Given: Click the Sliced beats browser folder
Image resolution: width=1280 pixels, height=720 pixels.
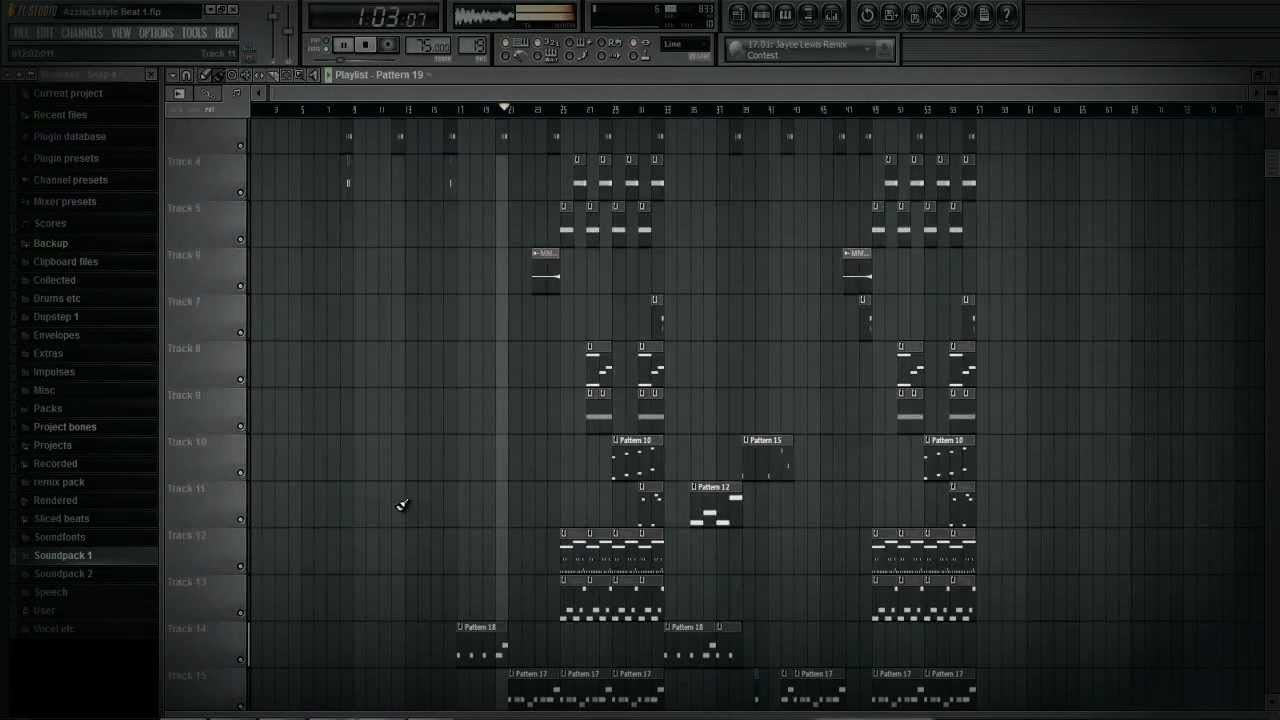Looking at the screenshot, I should coord(61,518).
